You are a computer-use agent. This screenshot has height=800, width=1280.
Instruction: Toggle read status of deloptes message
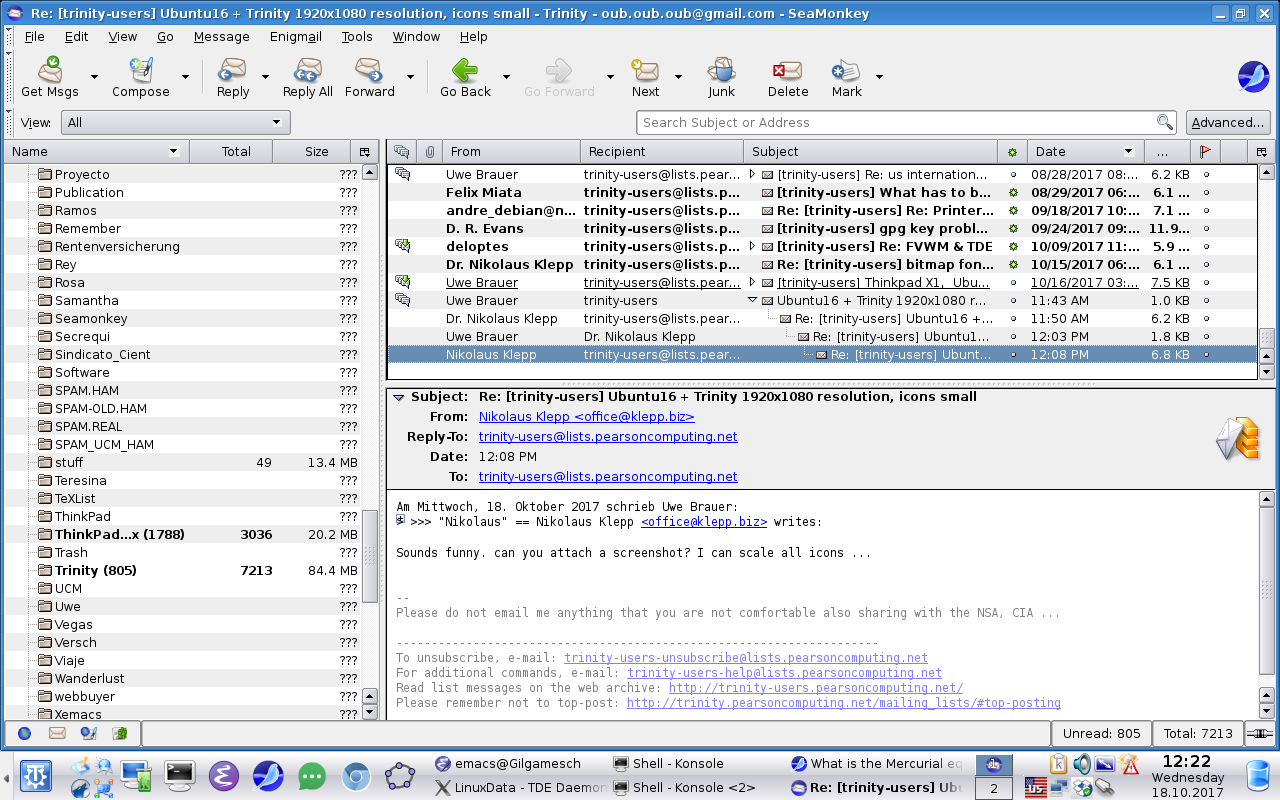pyautogui.click(x=1013, y=246)
